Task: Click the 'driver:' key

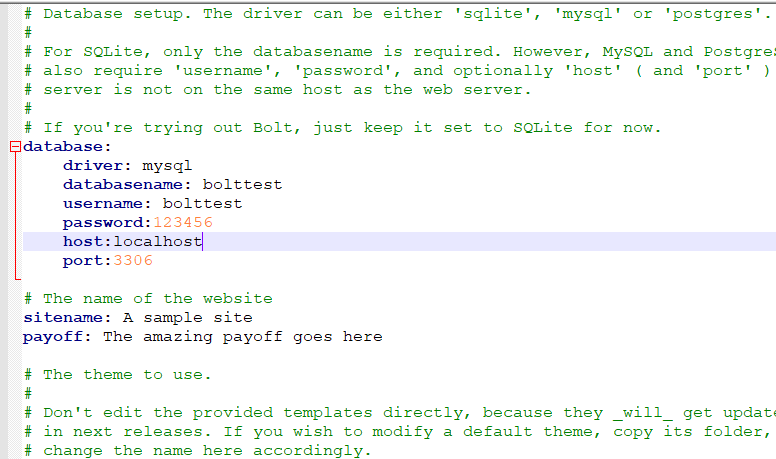Action: pyautogui.click(x=97, y=166)
